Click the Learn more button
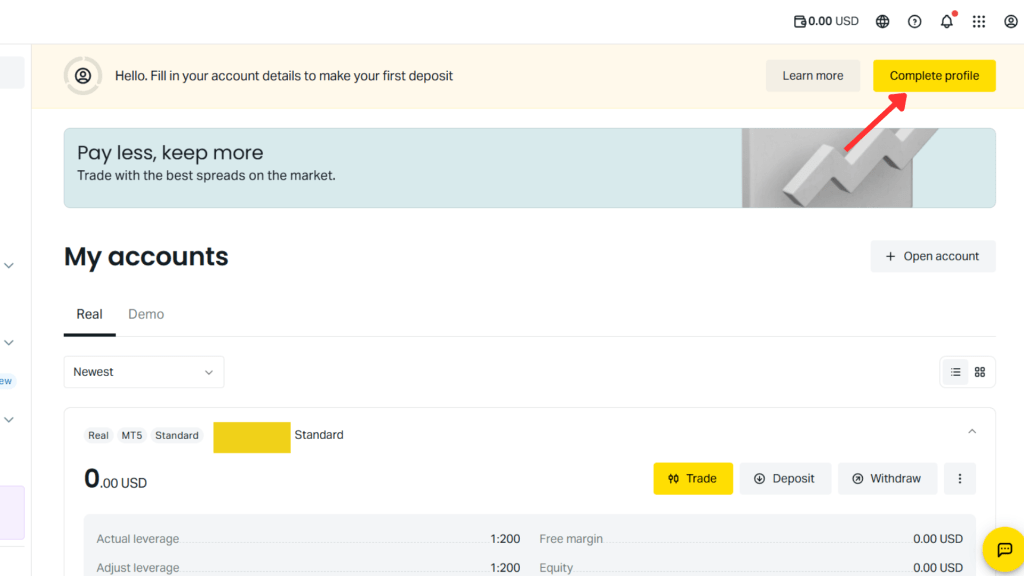Image resolution: width=1024 pixels, height=576 pixels. (x=812, y=76)
